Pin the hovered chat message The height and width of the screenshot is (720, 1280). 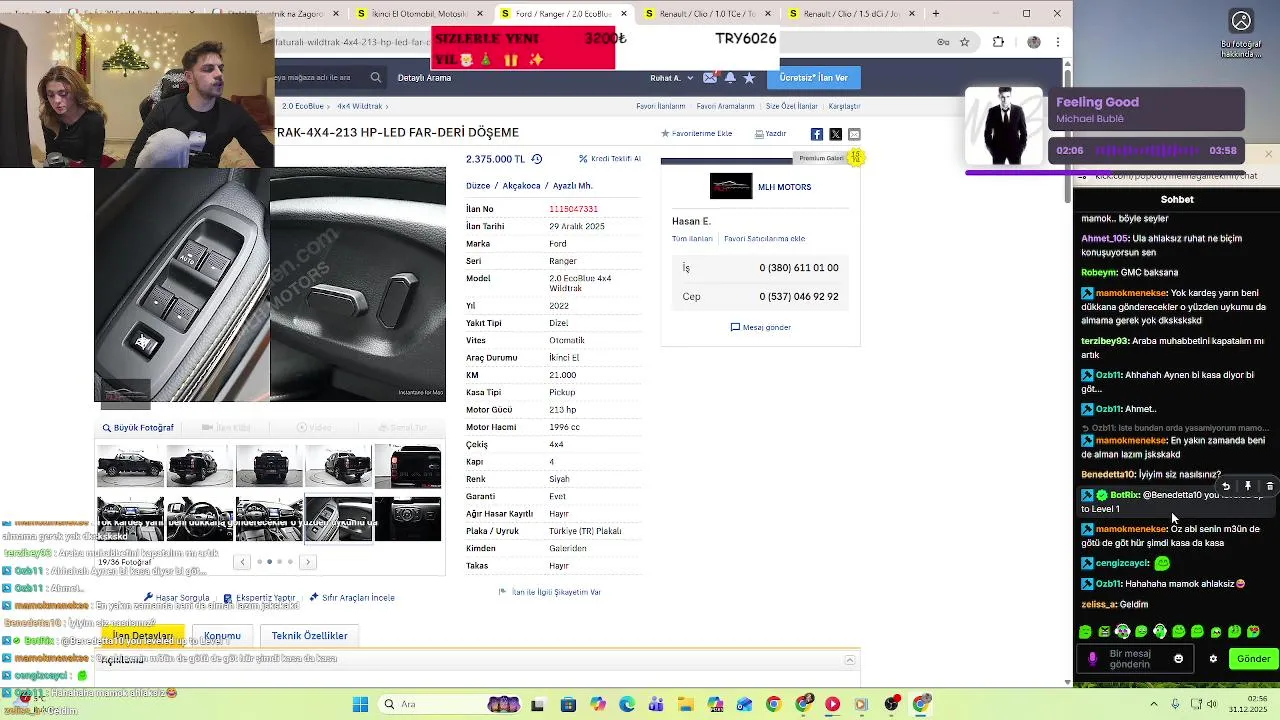click(x=1247, y=486)
